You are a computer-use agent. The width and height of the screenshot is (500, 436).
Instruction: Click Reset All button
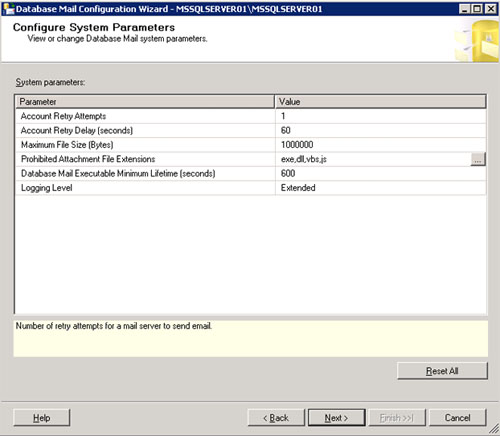(442, 371)
